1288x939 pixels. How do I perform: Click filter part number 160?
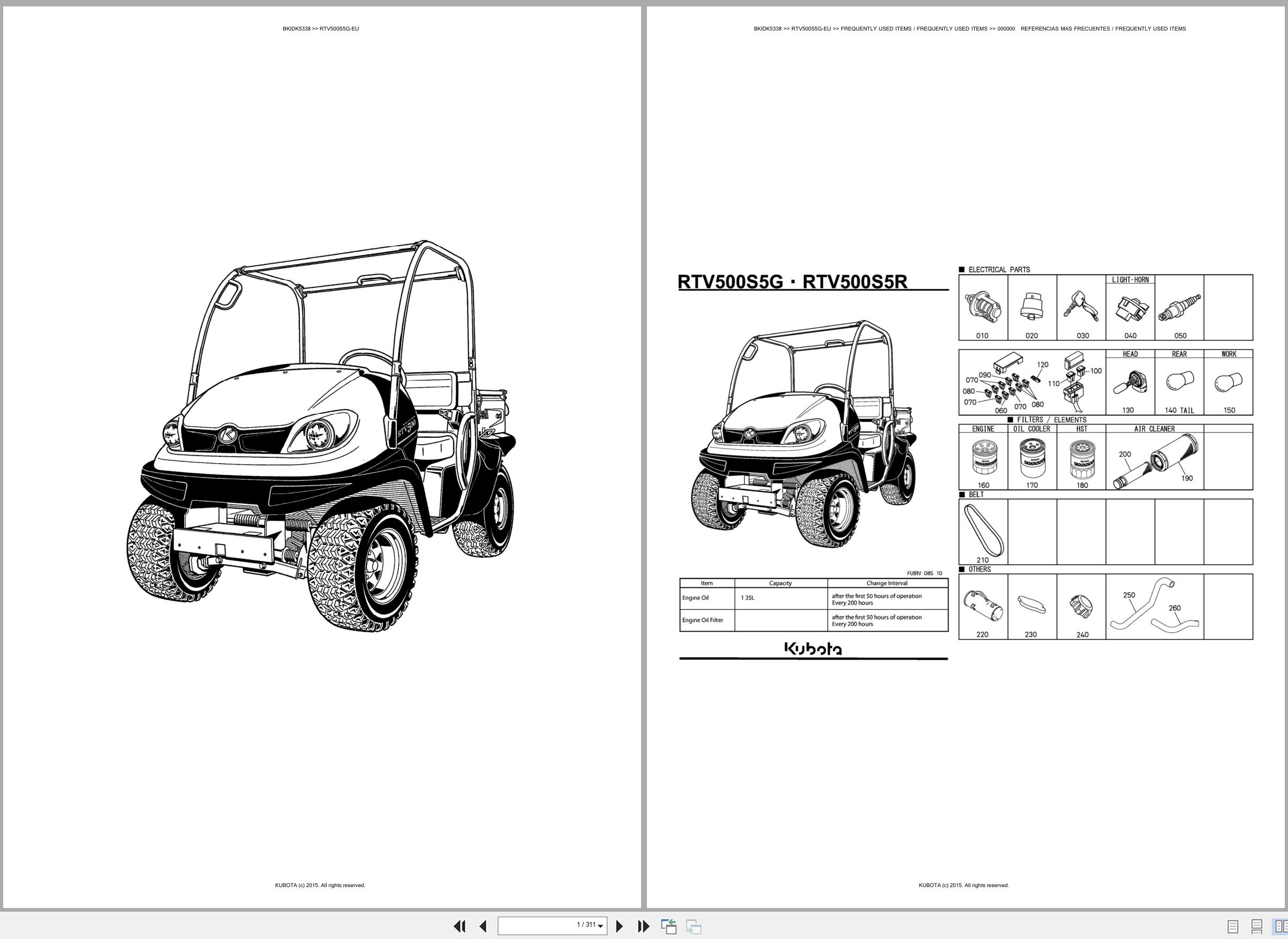pos(983,486)
